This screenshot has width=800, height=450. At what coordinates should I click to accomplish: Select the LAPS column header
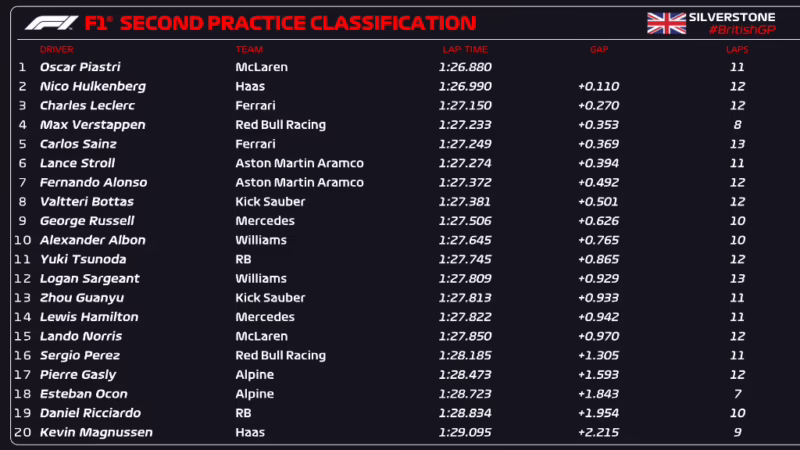[737, 49]
